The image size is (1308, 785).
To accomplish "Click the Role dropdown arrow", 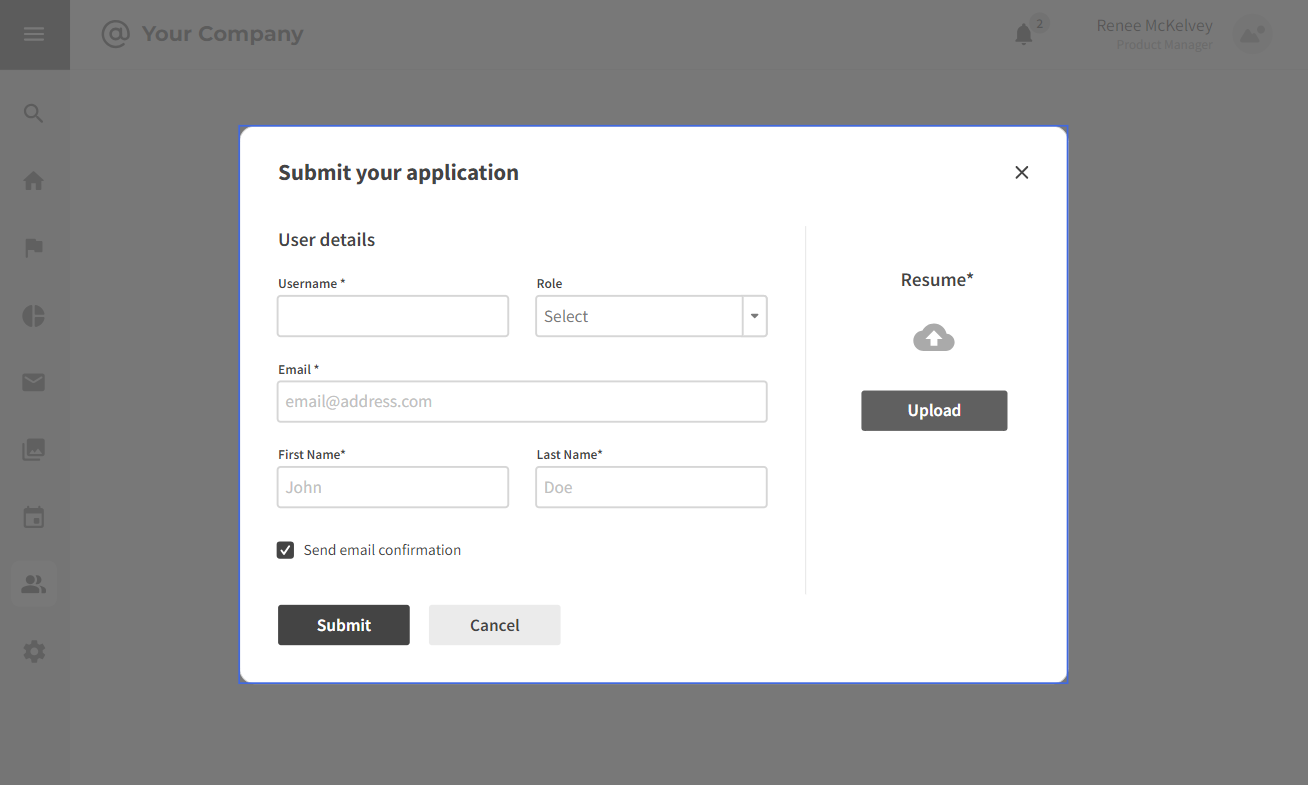I will [x=754, y=316].
